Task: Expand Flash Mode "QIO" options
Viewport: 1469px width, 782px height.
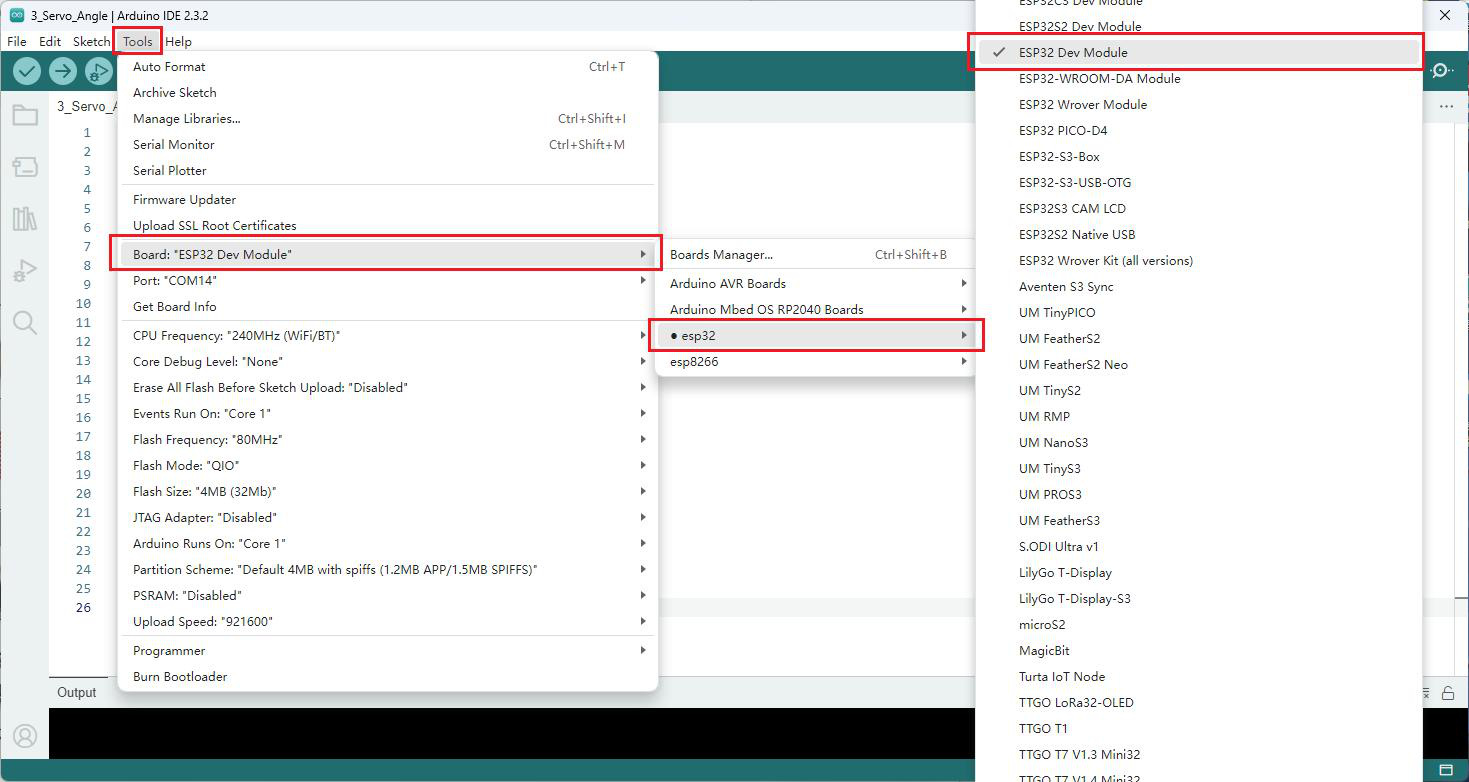Action: [x=388, y=466]
